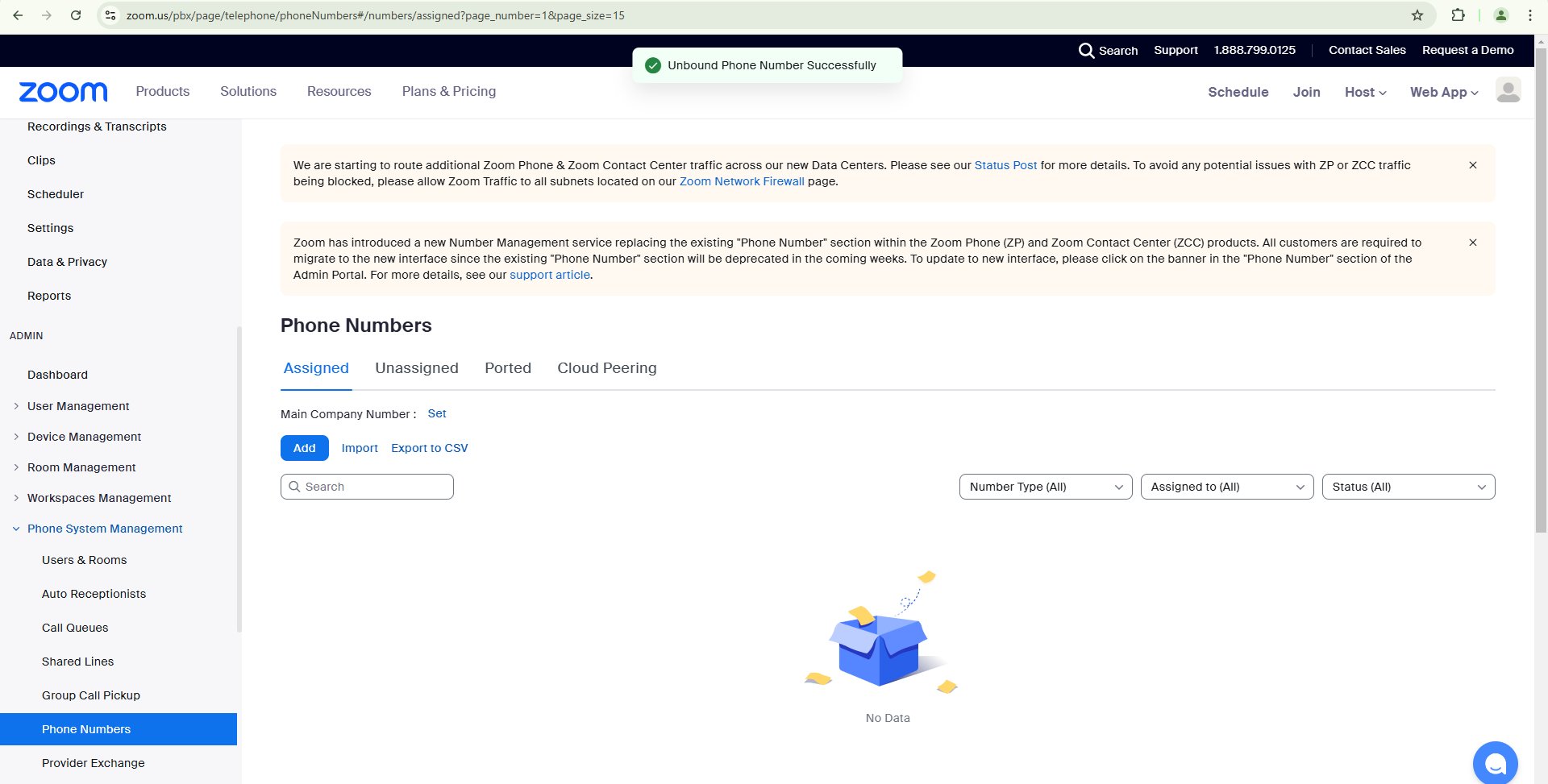The width and height of the screenshot is (1548, 784).
Task: Switch to the Assigned tab
Action: (316, 368)
